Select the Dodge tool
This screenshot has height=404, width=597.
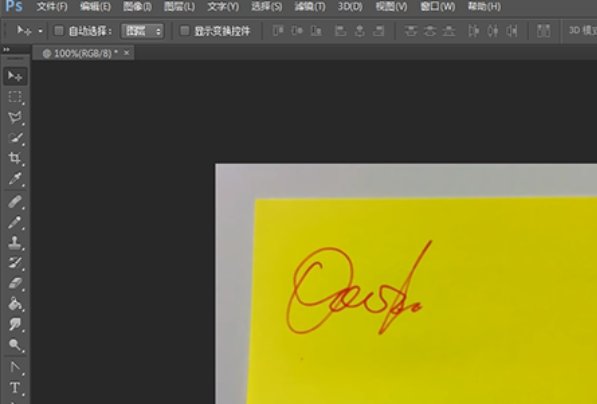click(x=15, y=345)
